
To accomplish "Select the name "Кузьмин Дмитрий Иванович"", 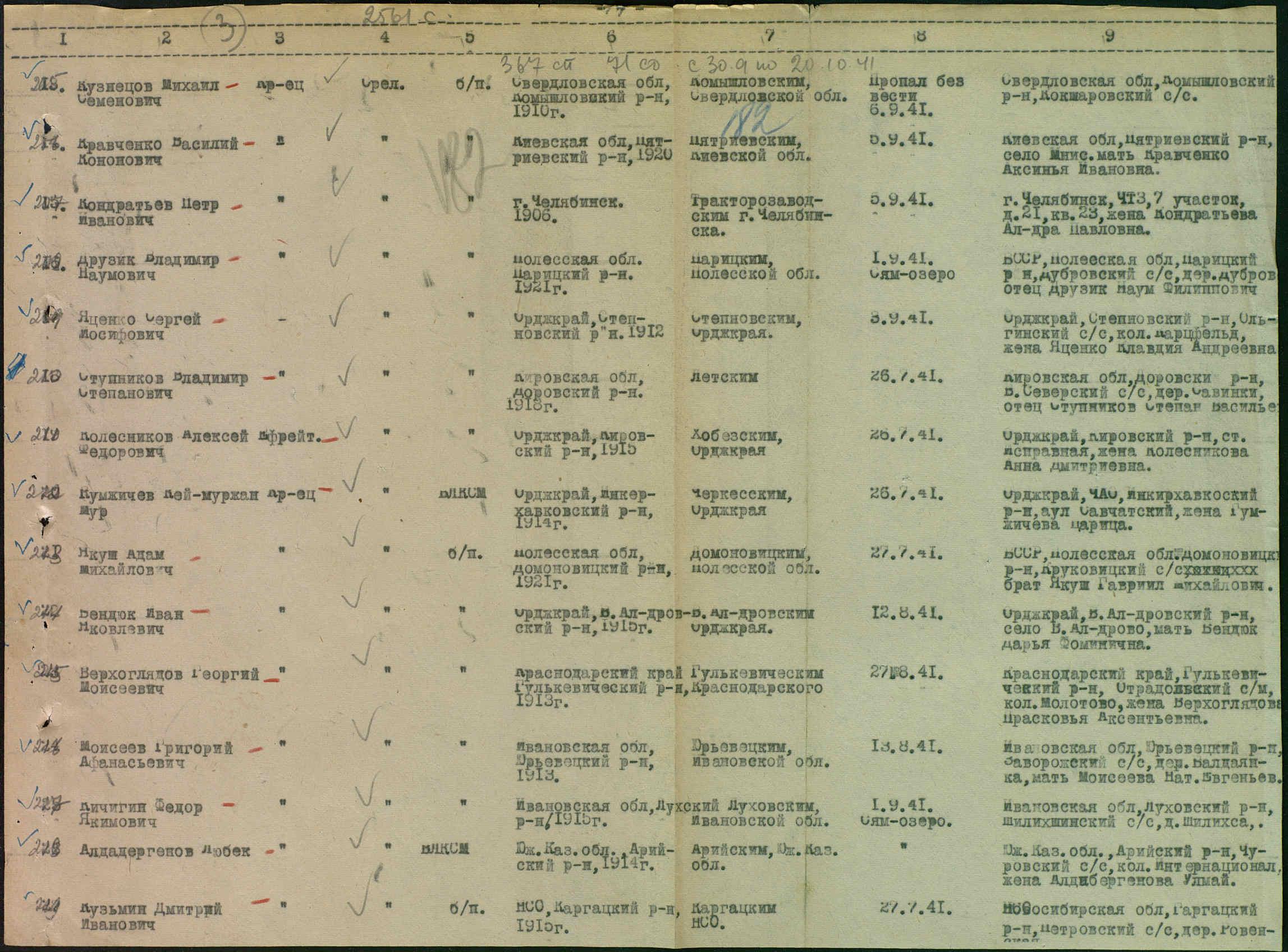I will 150,917.
